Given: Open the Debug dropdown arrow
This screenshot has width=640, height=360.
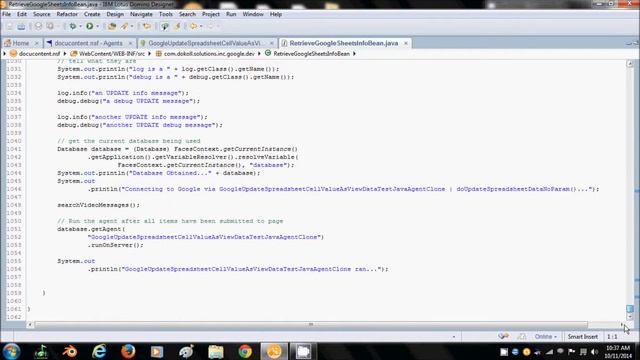Looking at the screenshot, I should [x=80, y=27].
